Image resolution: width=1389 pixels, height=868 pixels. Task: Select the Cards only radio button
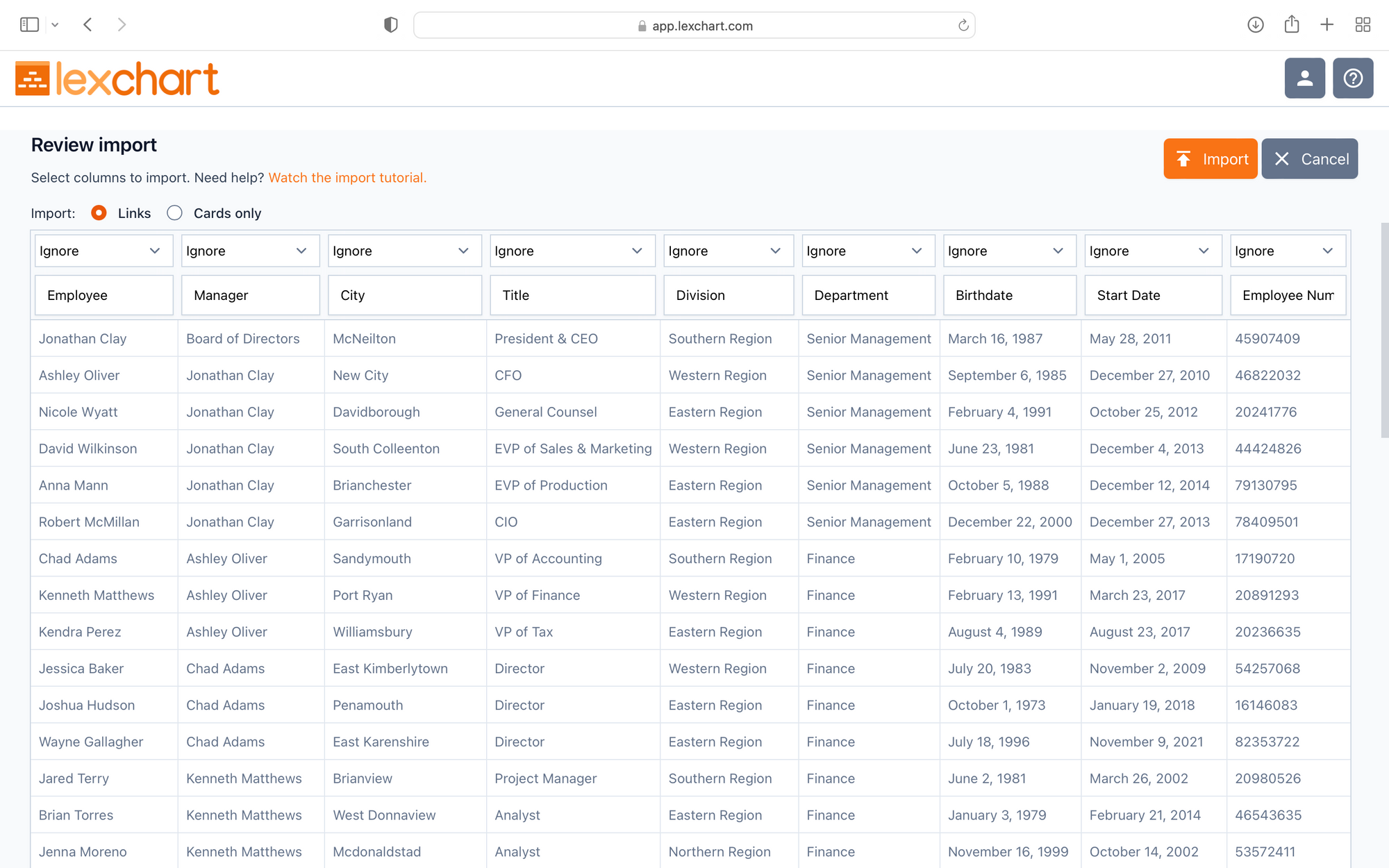[173, 213]
